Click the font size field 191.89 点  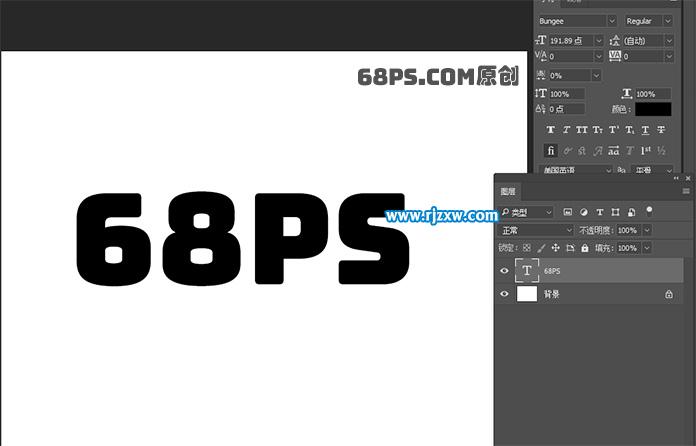(x=570, y=40)
